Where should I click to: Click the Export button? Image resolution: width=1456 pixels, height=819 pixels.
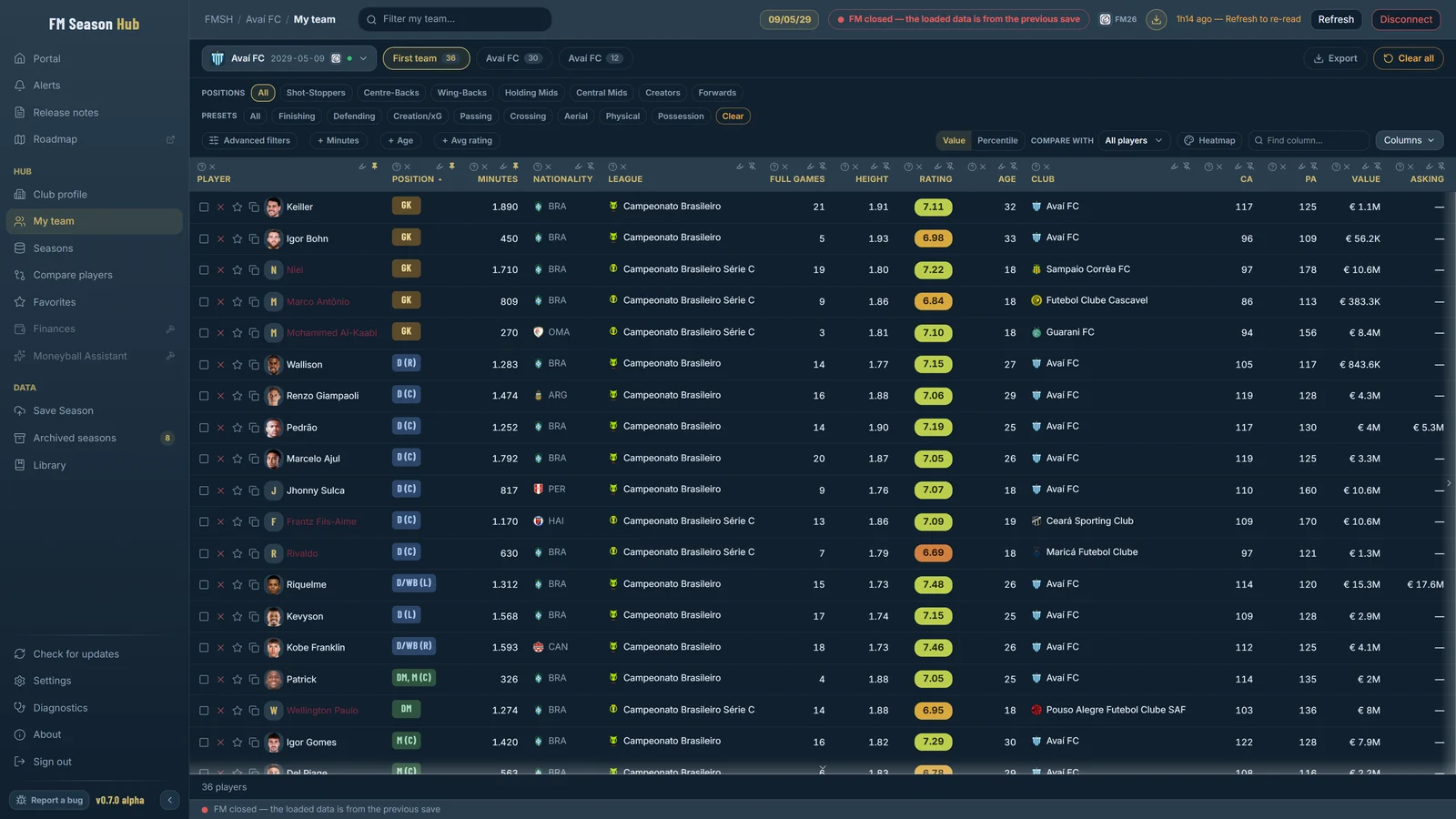1335,58
